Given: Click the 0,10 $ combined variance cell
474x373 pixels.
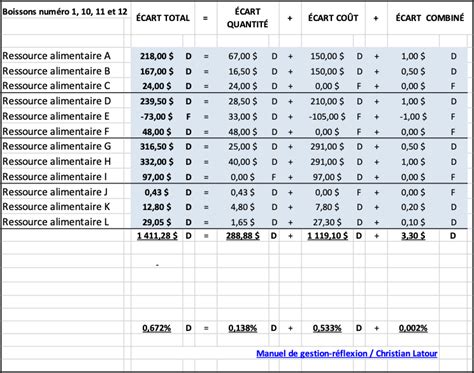Looking at the screenshot, I should click(413, 222).
